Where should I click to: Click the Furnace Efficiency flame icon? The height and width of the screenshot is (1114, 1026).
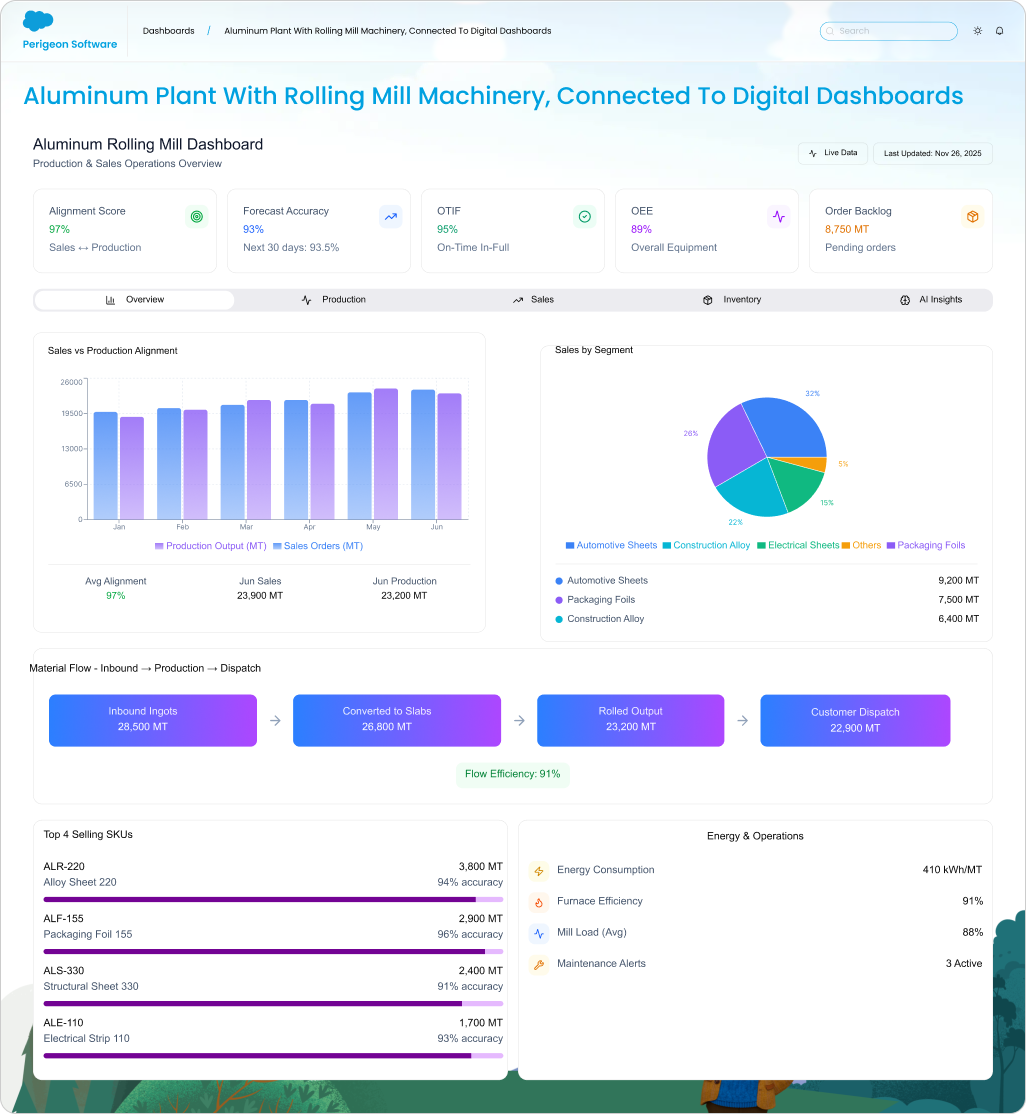[x=539, y=902]
